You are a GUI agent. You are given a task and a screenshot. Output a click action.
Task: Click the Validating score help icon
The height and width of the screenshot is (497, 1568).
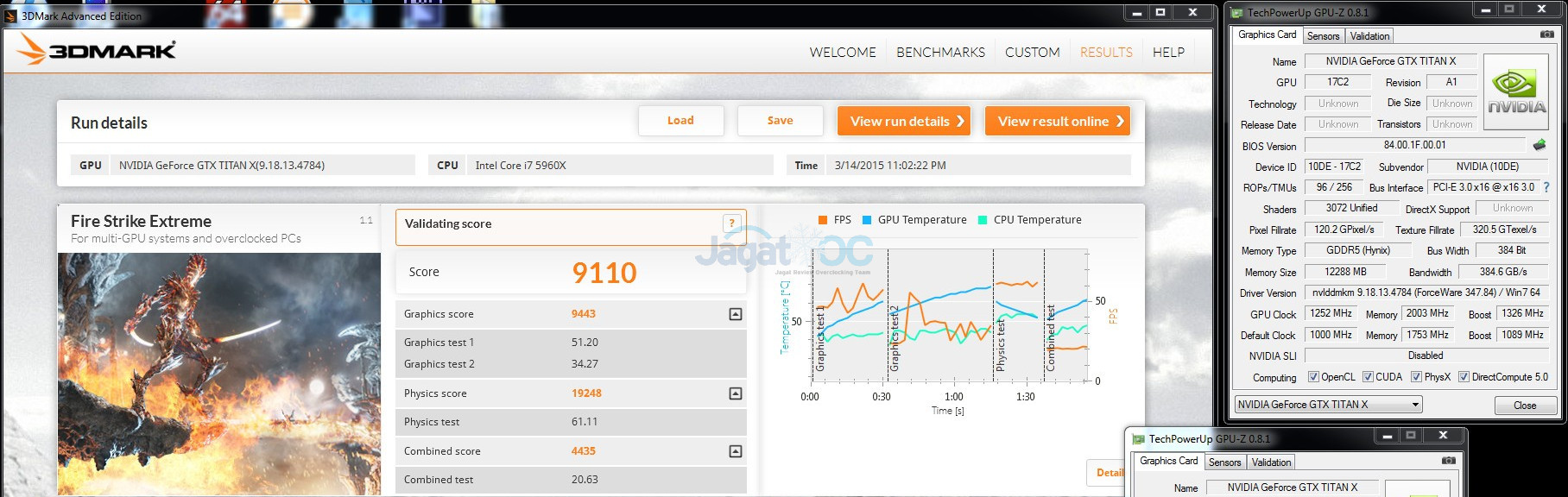(731, 223)
